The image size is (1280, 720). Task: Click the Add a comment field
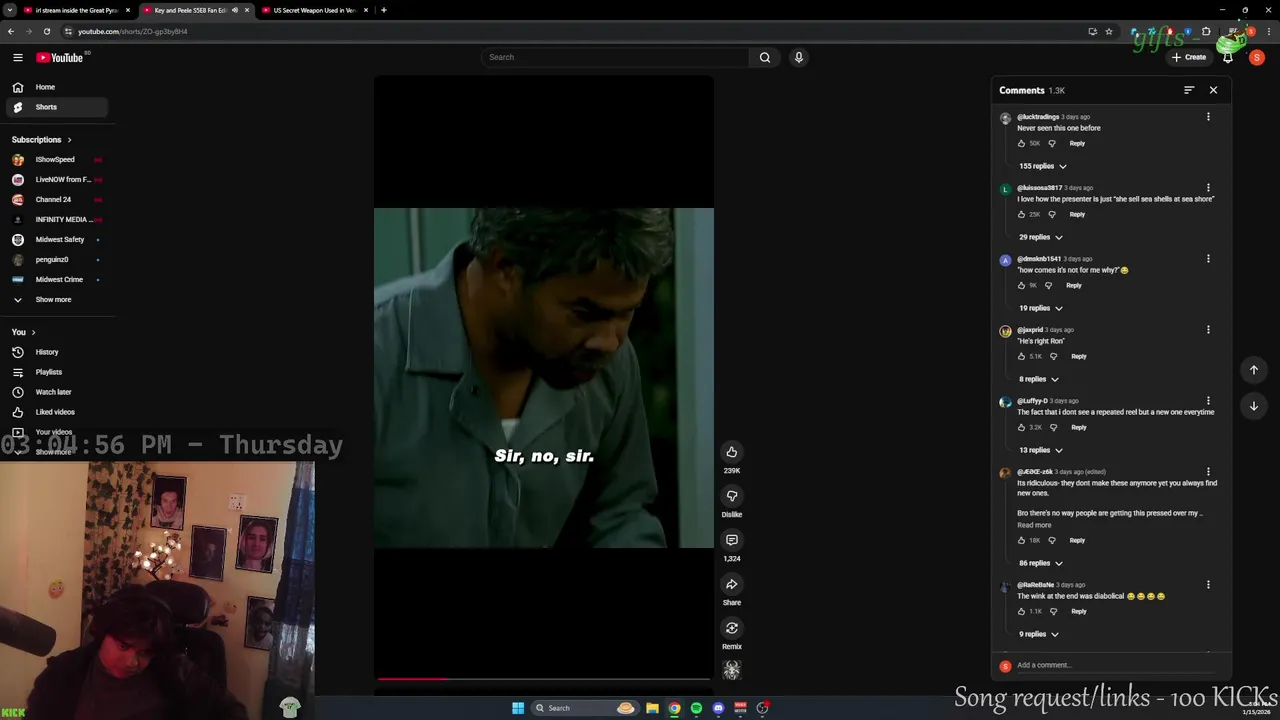pos(1115,665)
